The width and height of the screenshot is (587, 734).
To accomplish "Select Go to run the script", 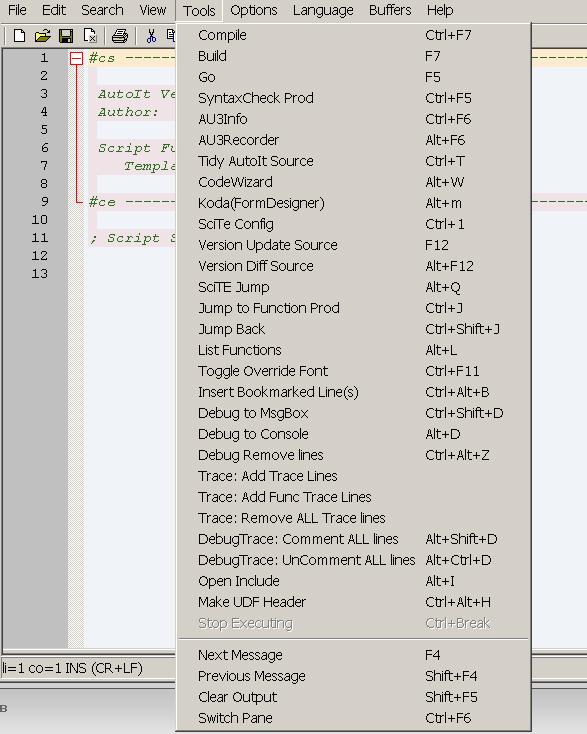I will coord(353,77).
